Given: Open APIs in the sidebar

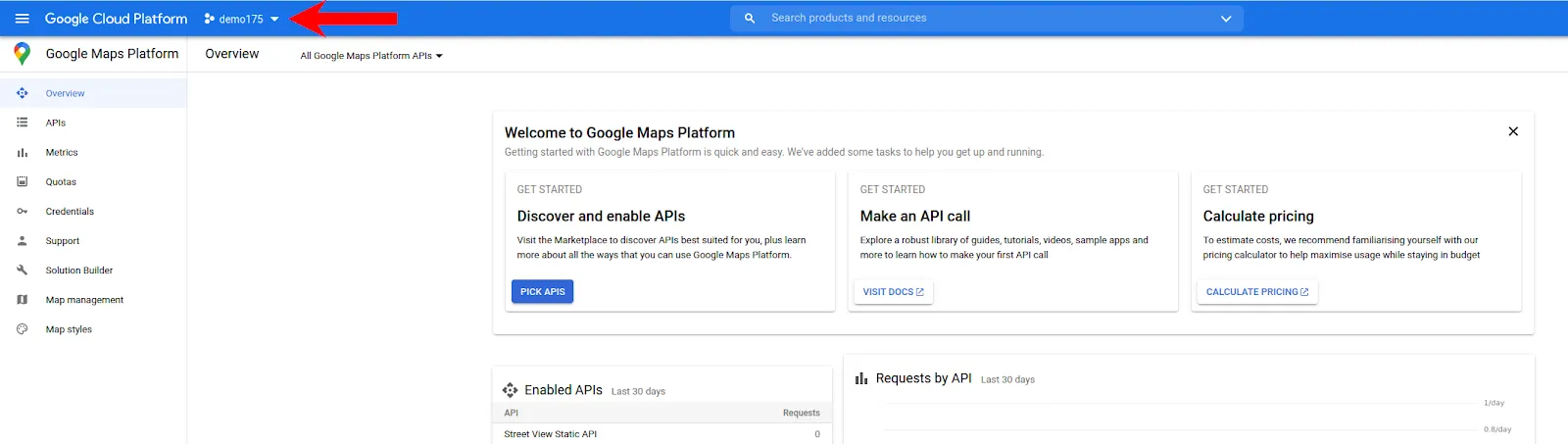Looking at the screenshot, I should click(93, 123).
